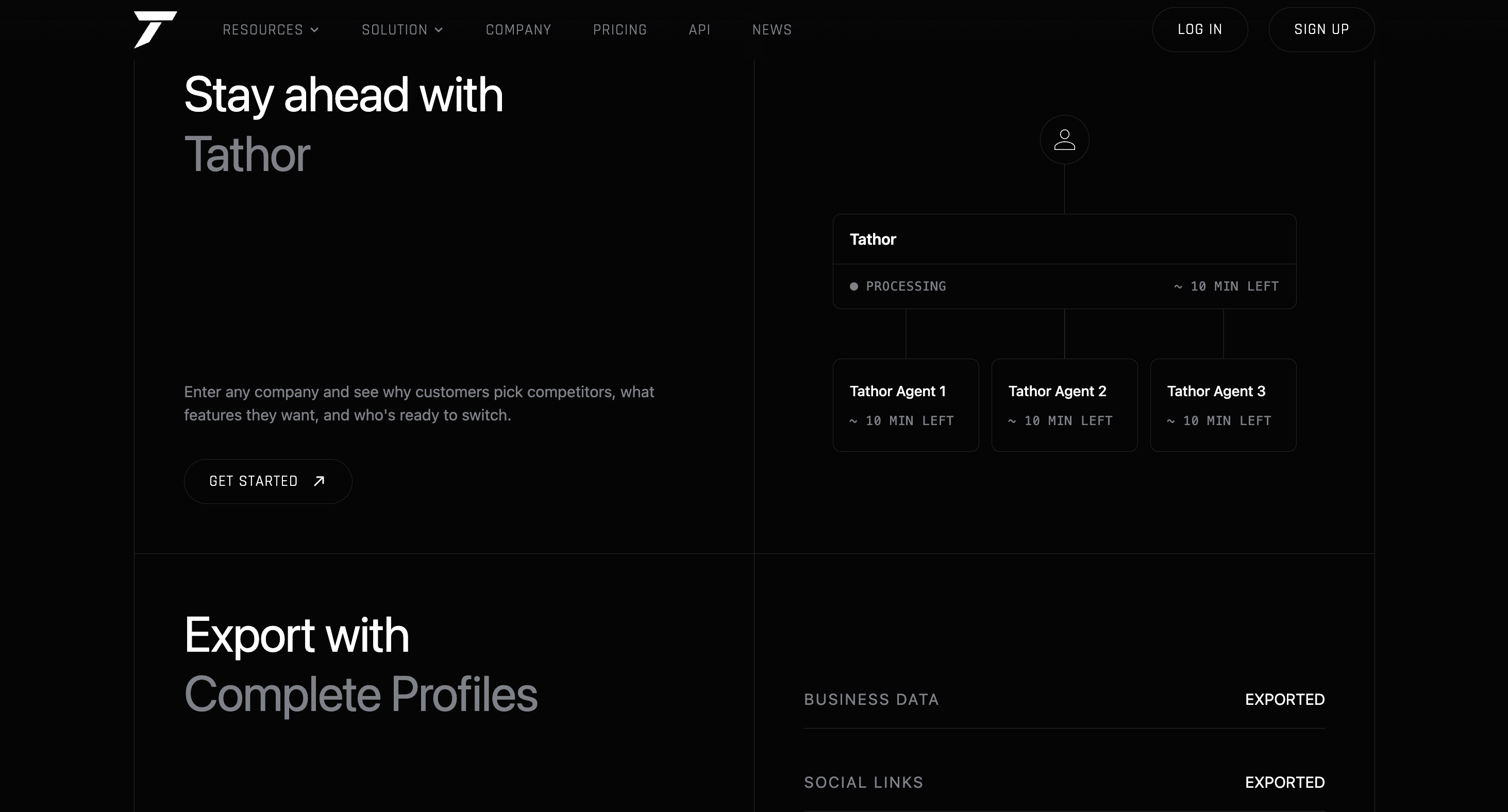The width and height of the screenshot is (1508, 812).
Task: Click the Stay ahead with heading
Action: pos(344,95)
